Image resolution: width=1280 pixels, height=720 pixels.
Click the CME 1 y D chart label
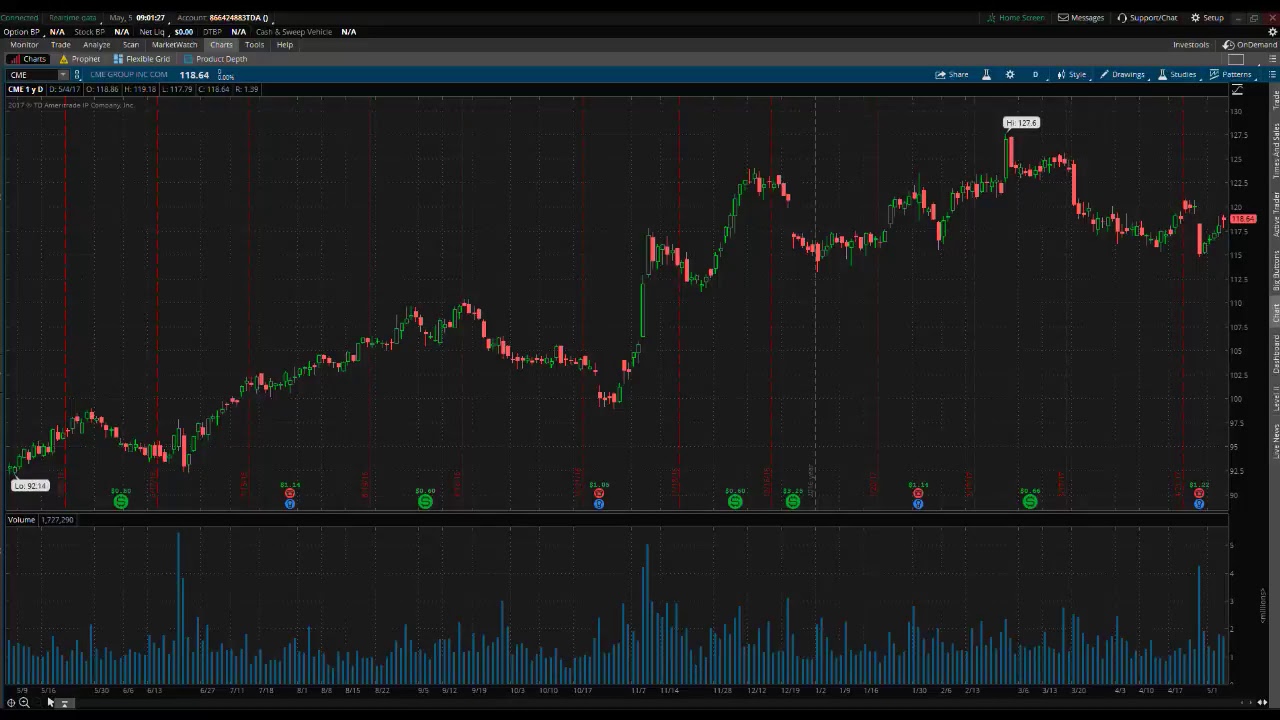(x=26, y=90)
